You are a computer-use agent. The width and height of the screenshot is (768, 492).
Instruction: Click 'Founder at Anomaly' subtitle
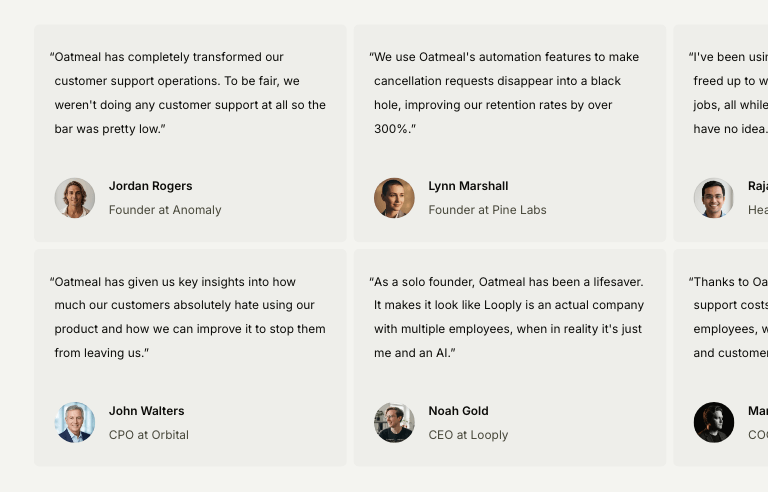click(x=165, y=210)
